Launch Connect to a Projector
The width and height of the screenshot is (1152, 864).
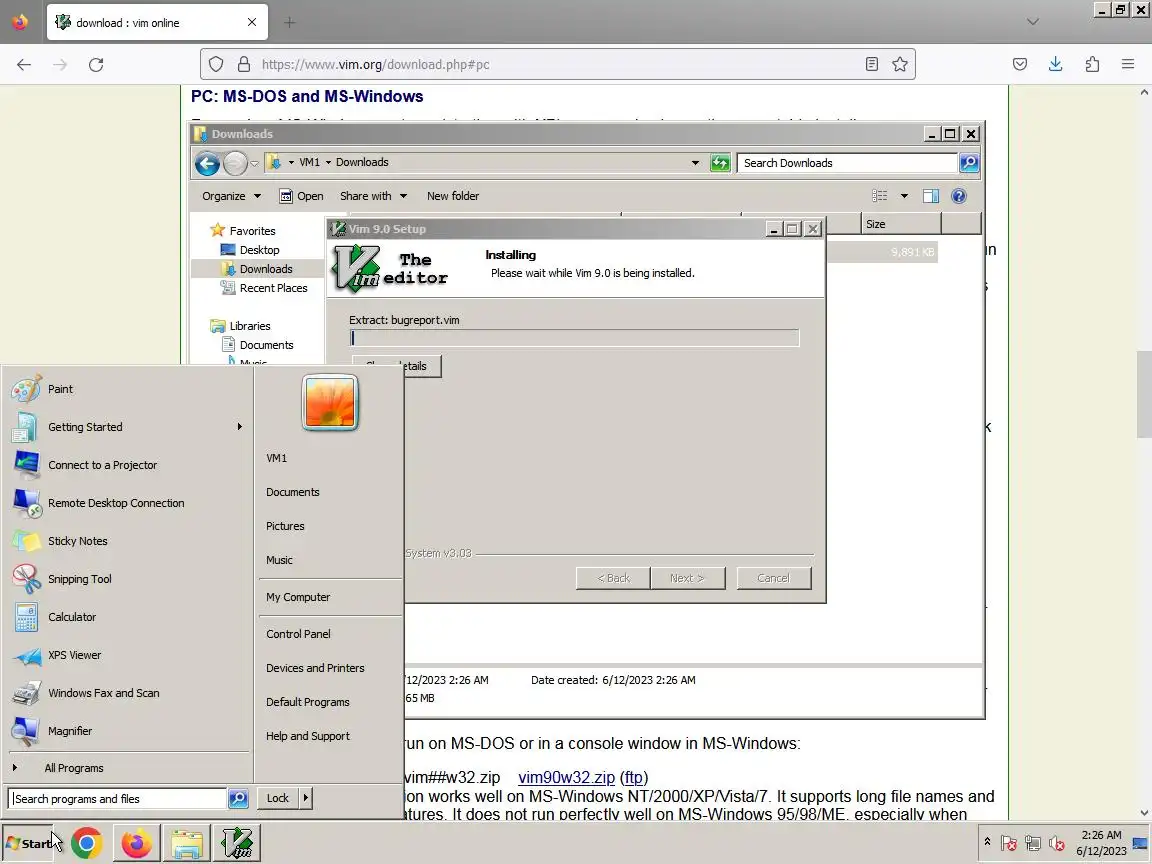102,465
